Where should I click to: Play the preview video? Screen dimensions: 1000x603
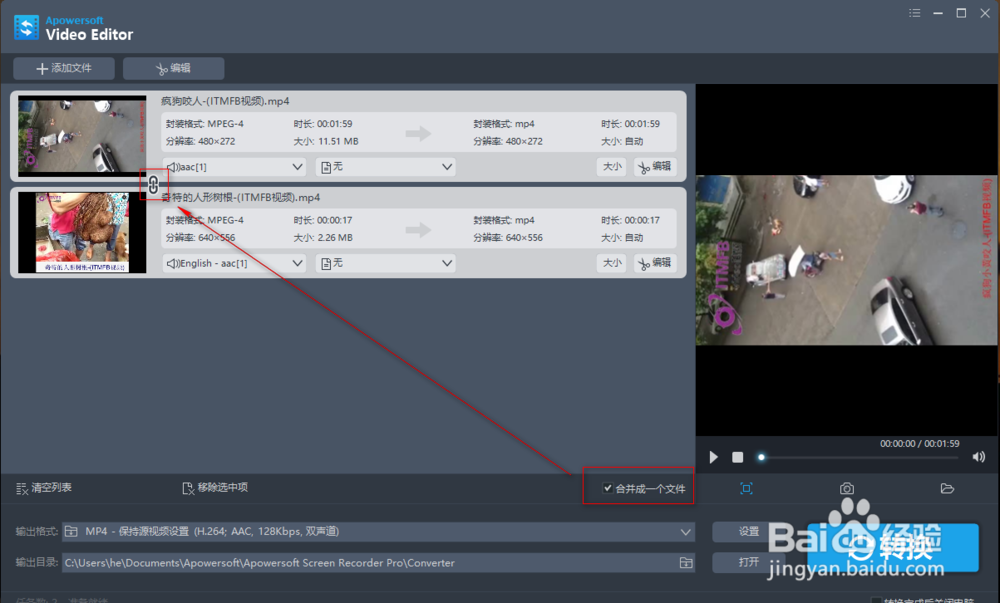714,457
